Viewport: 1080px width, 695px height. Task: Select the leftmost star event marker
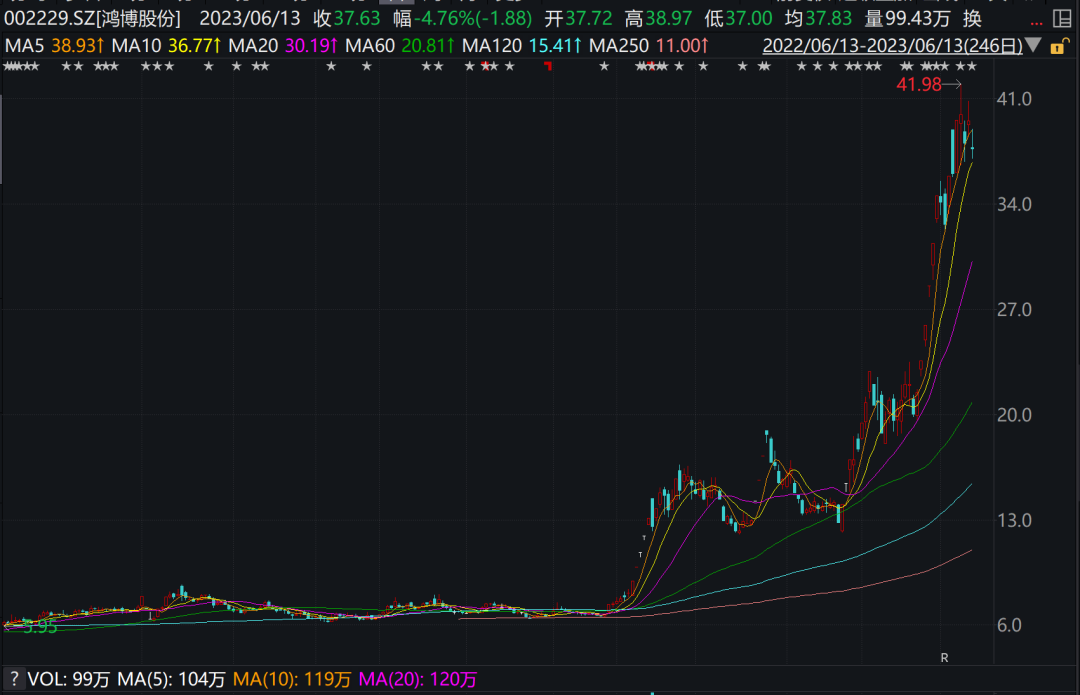tap(8, 66)
